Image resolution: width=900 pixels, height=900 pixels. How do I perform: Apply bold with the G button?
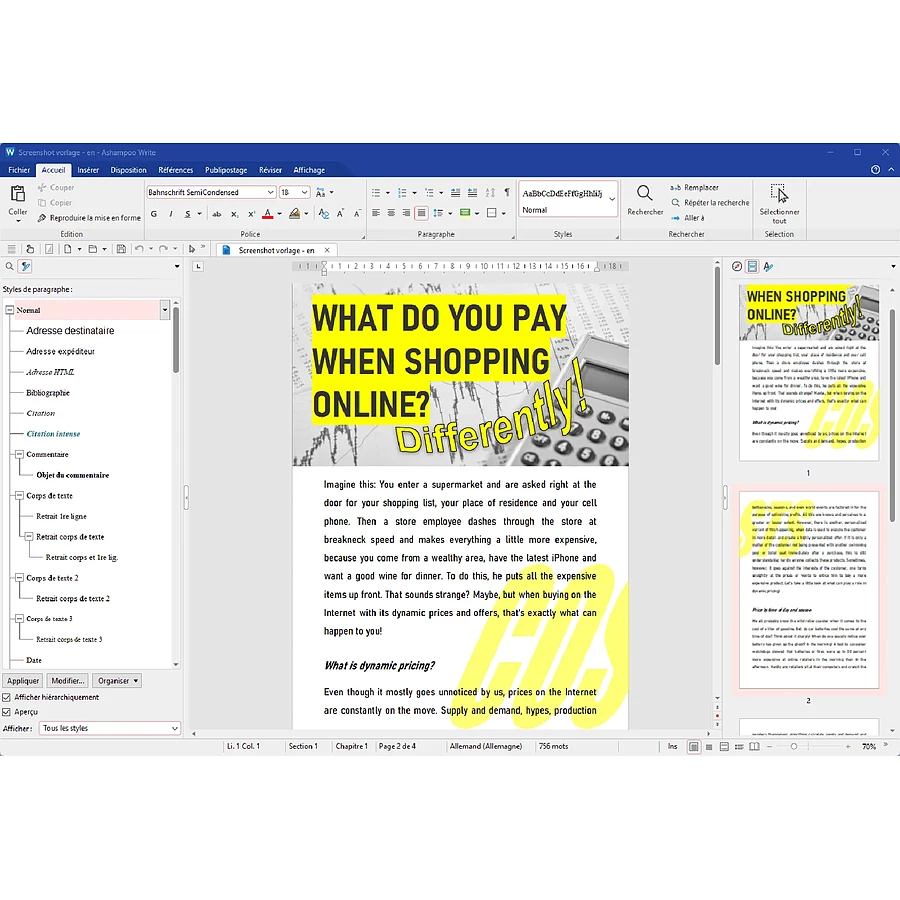(x=154, y=214)
